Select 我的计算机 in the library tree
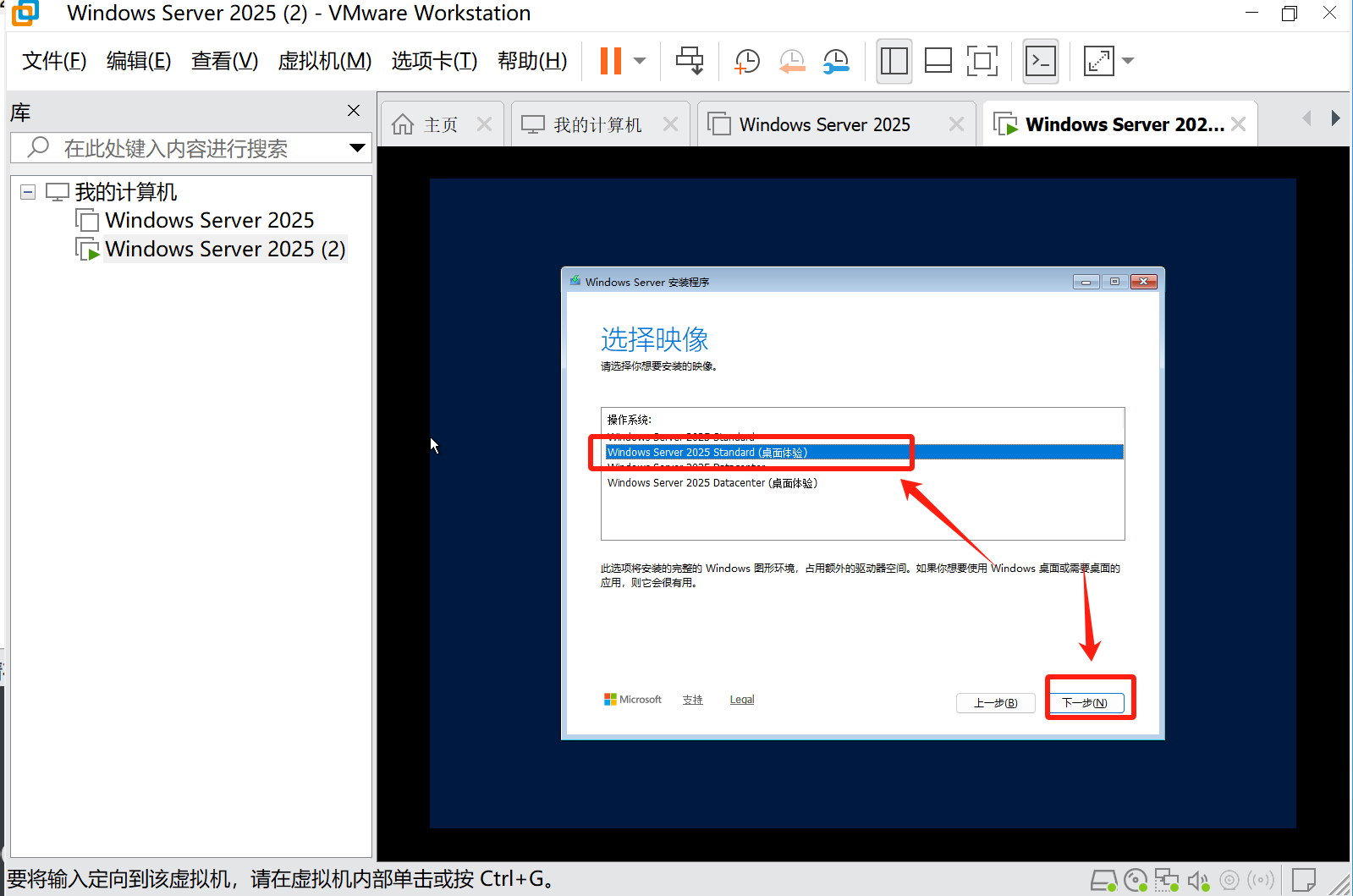 125,192
